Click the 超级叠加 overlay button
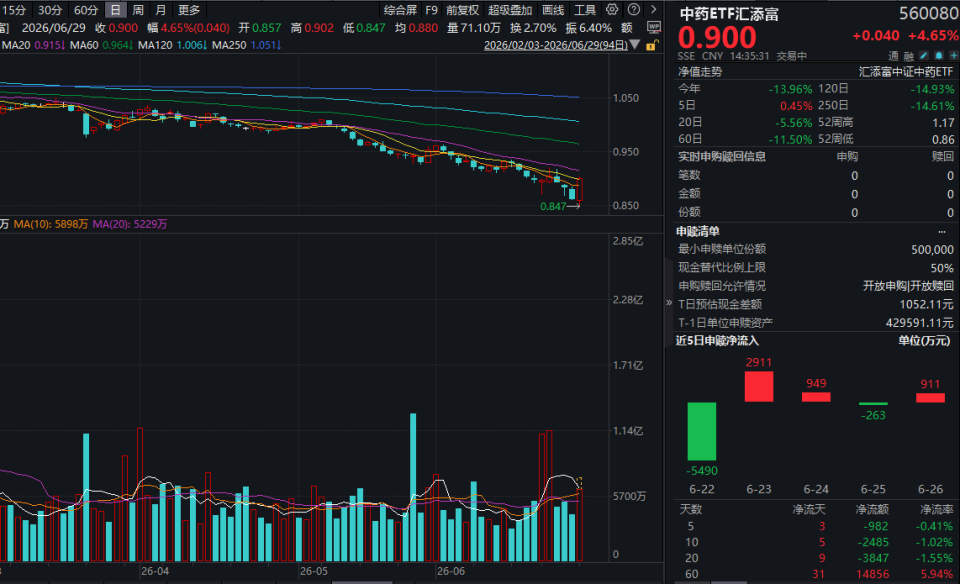The image size is (960, 584). (510, 10)
